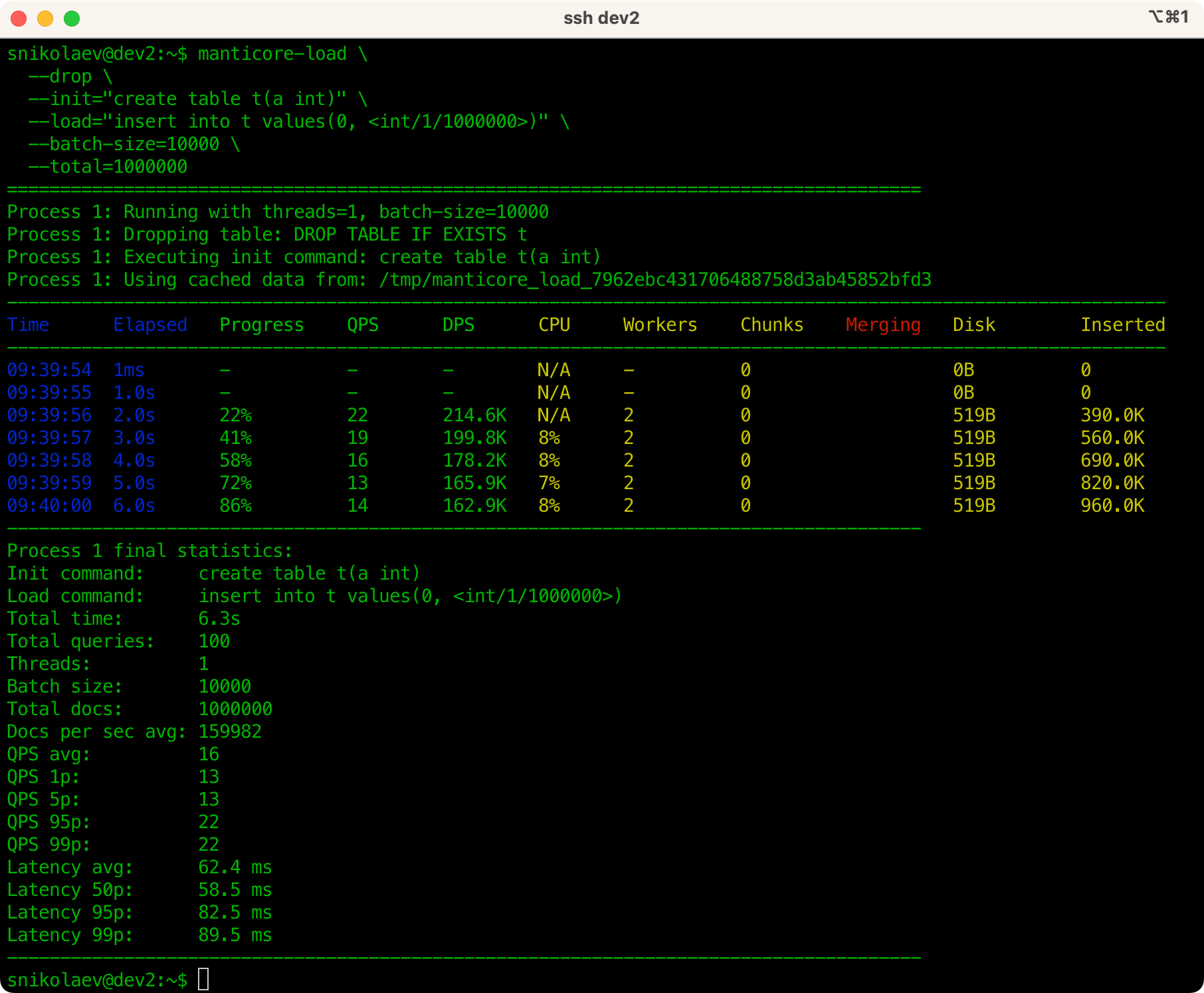The width and height of the screenshot is (1204, 993).
Task: Click the Total queries value 100
Action: coord(214,641)
